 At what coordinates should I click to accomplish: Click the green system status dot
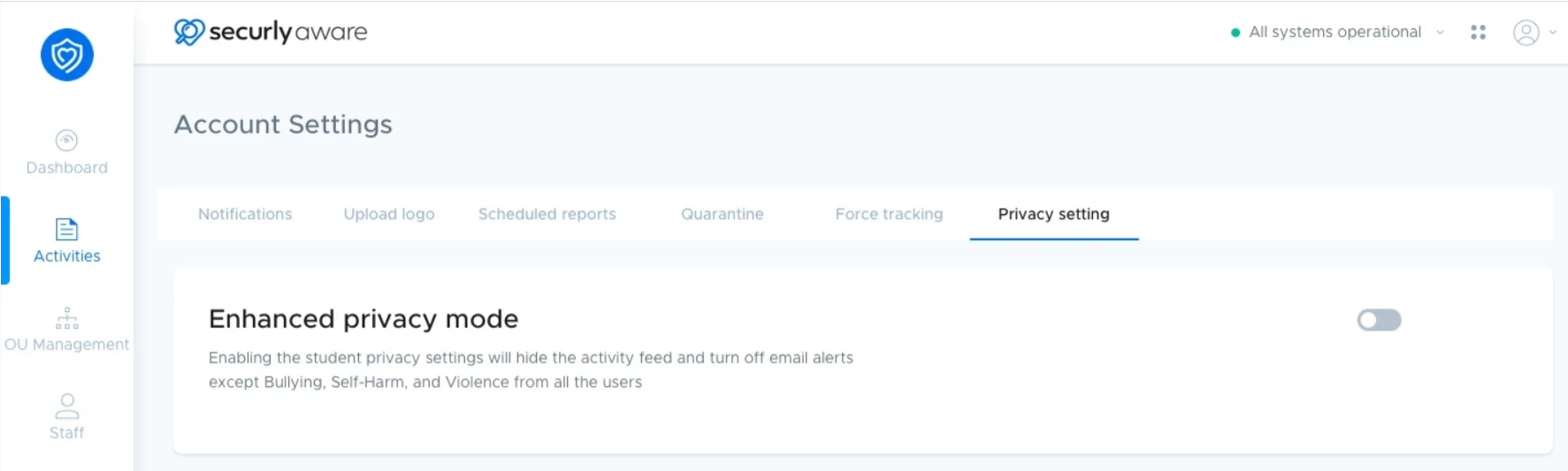[1235, 33]
